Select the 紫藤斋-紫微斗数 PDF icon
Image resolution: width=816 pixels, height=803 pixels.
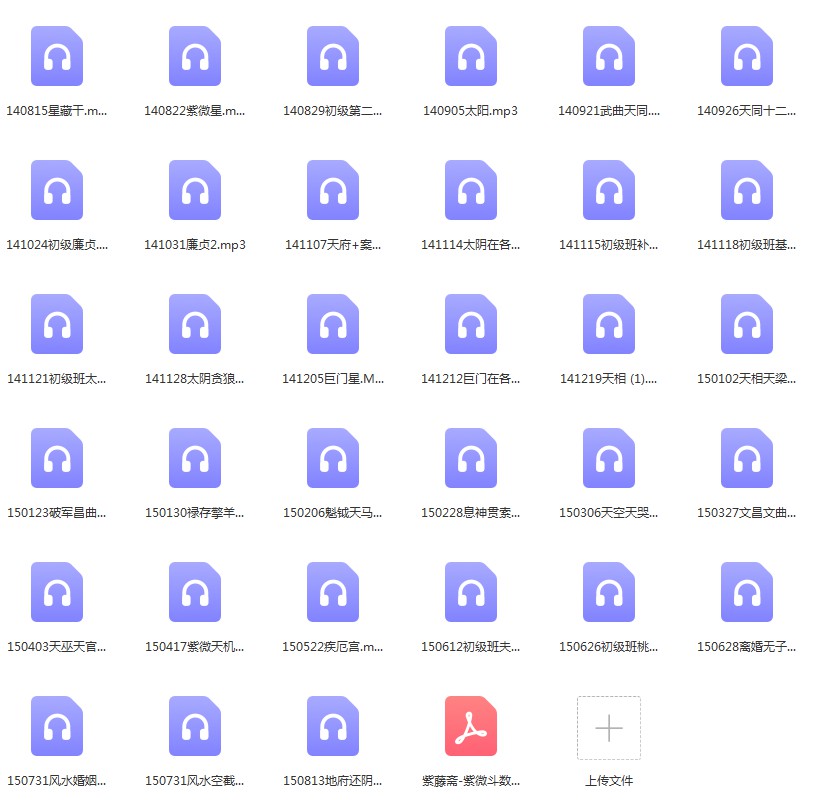471,728
